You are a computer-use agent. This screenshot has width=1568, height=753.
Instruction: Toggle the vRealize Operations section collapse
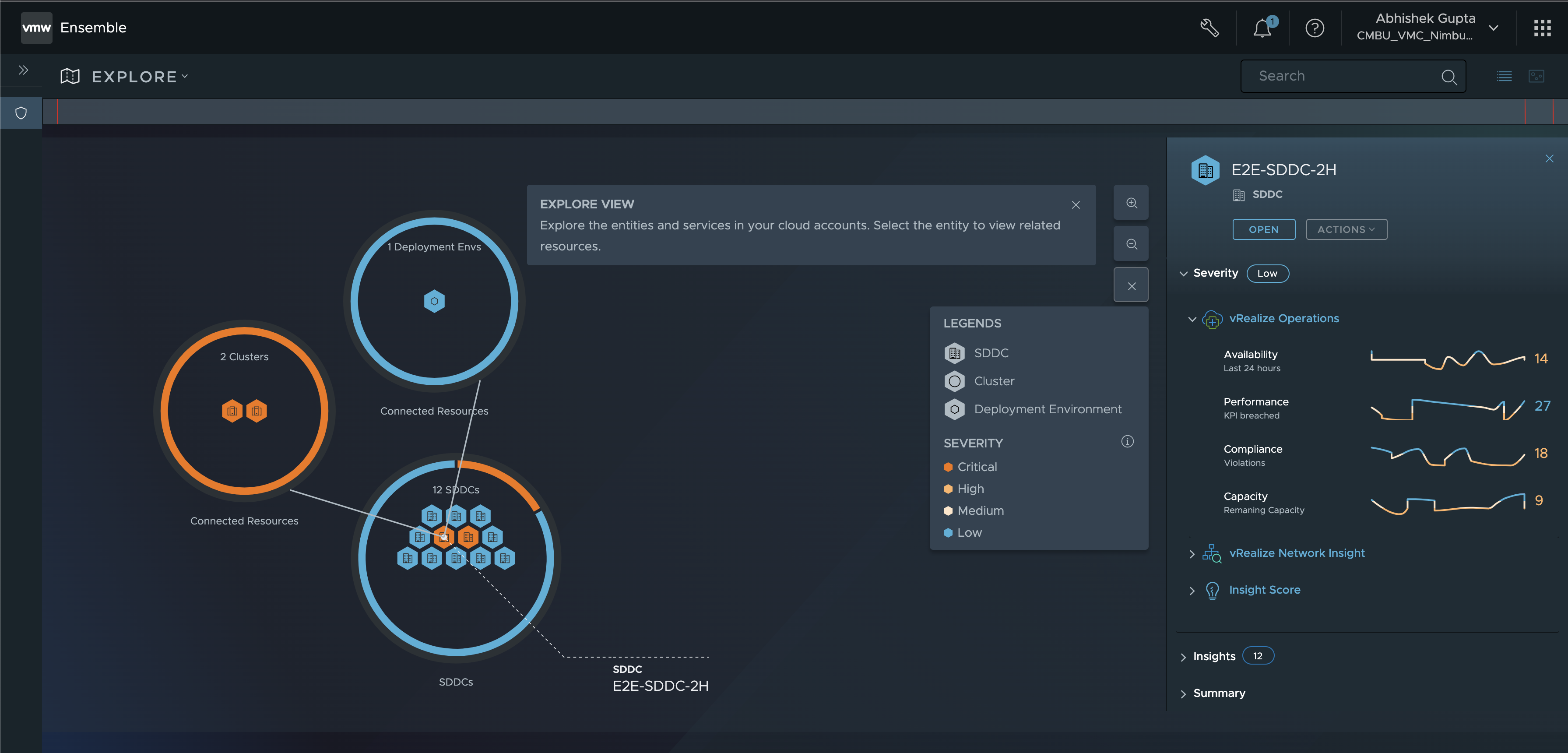[1190, 318]
